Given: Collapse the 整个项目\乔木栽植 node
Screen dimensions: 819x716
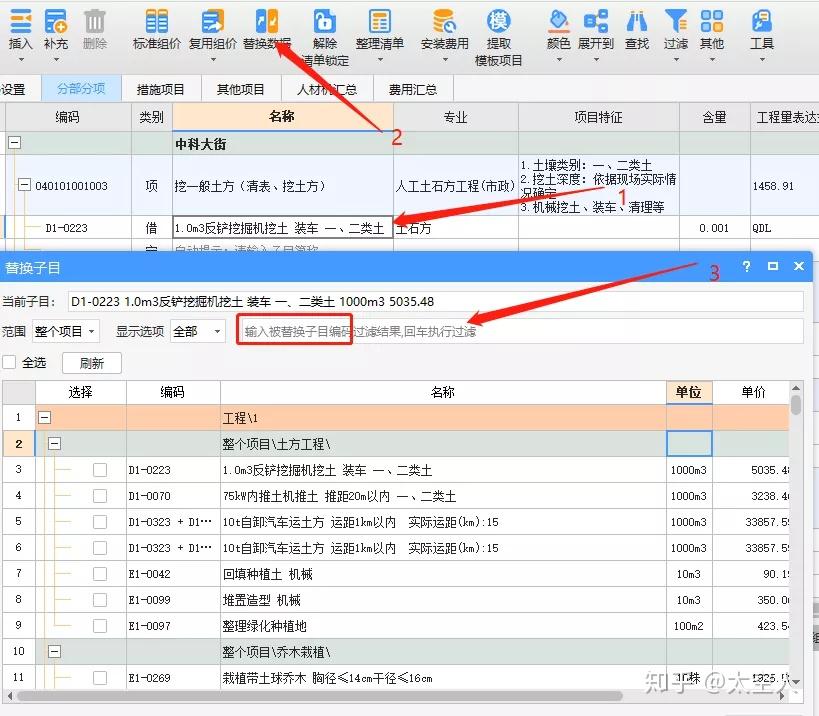Looking at the screenshot, I should [54, 652].
